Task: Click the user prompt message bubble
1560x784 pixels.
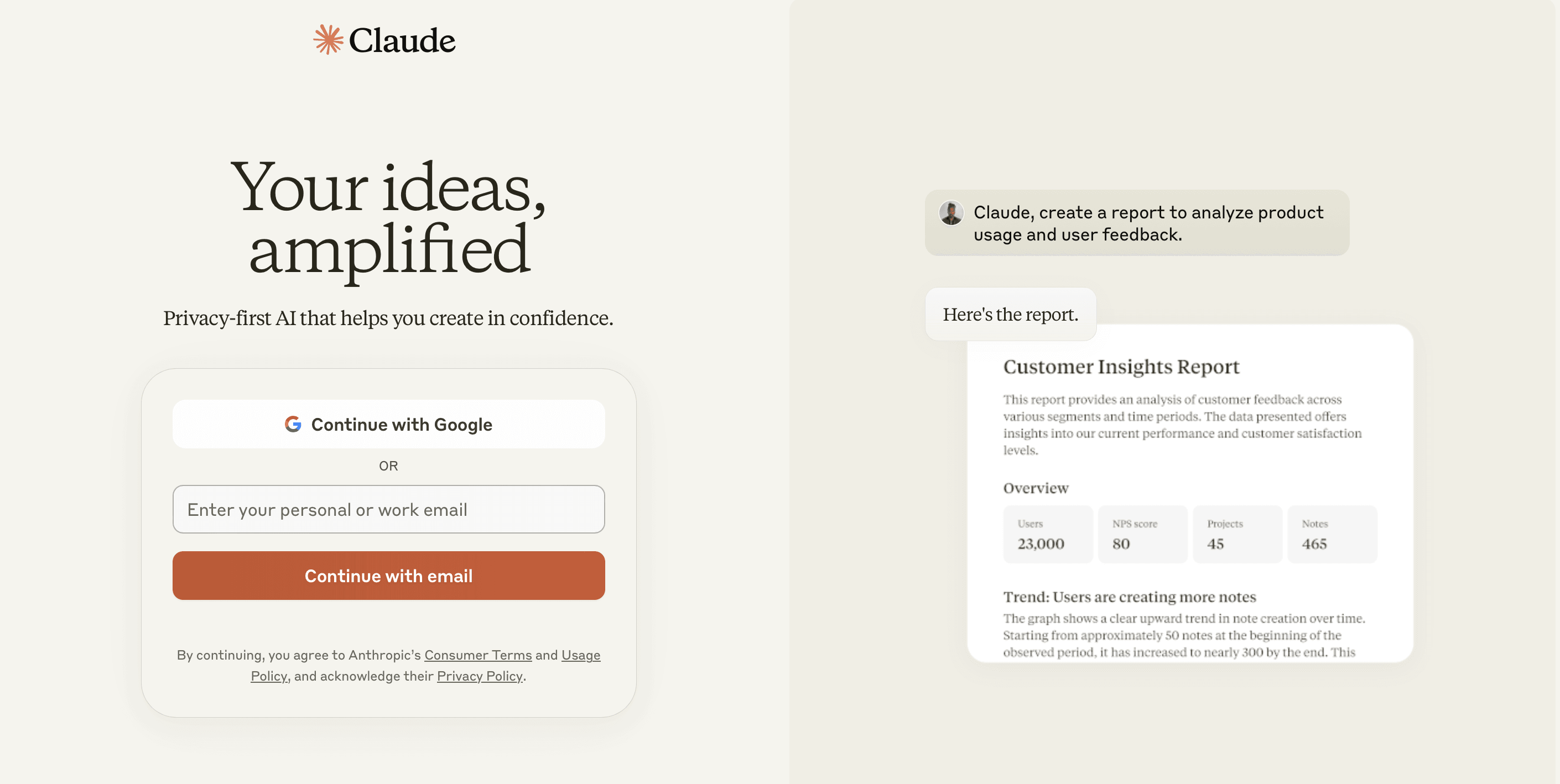Action: [x=1137, y=223]
